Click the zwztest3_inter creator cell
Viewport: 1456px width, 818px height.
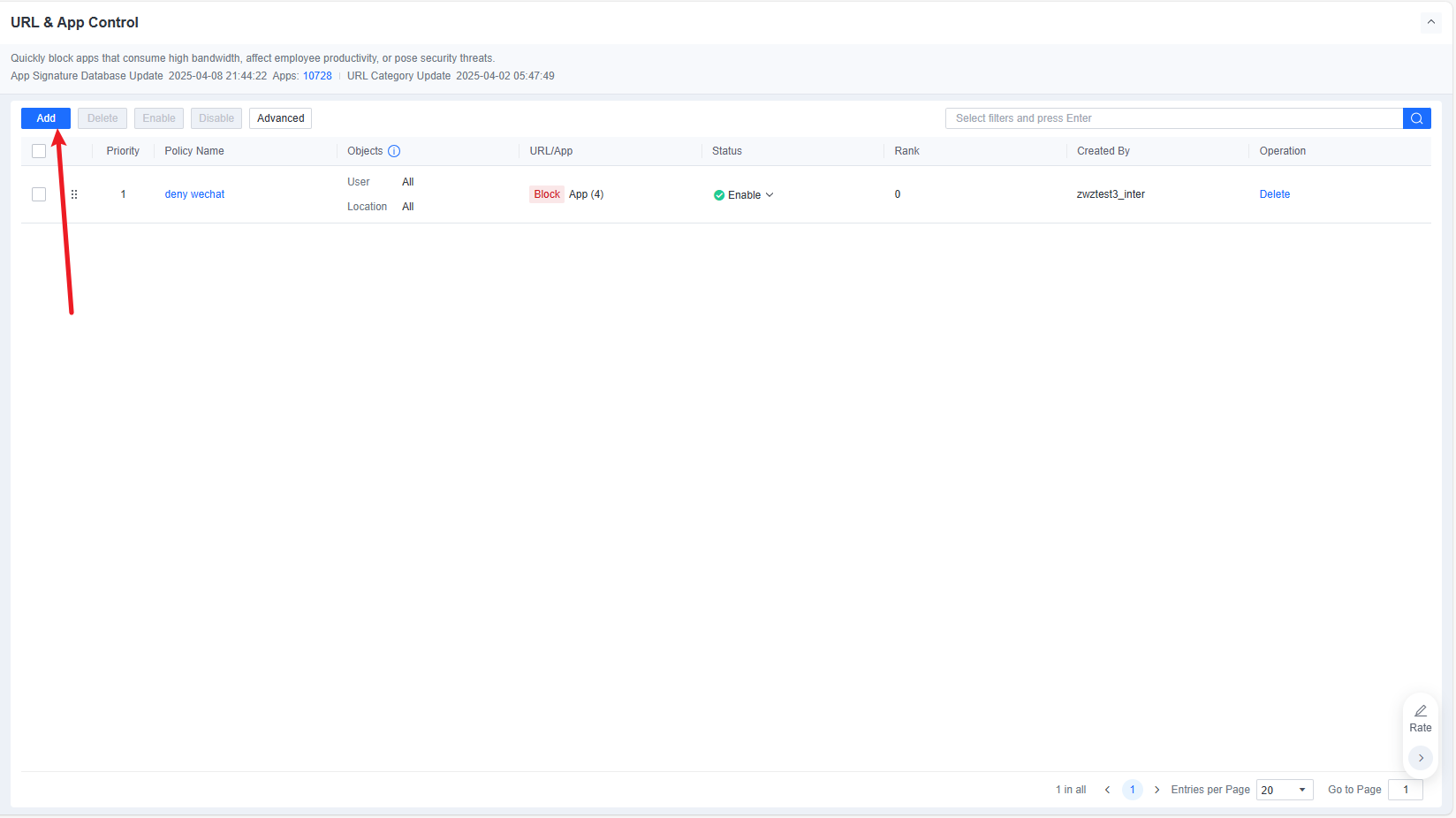pyautogui.click(x=1111, y=194)
